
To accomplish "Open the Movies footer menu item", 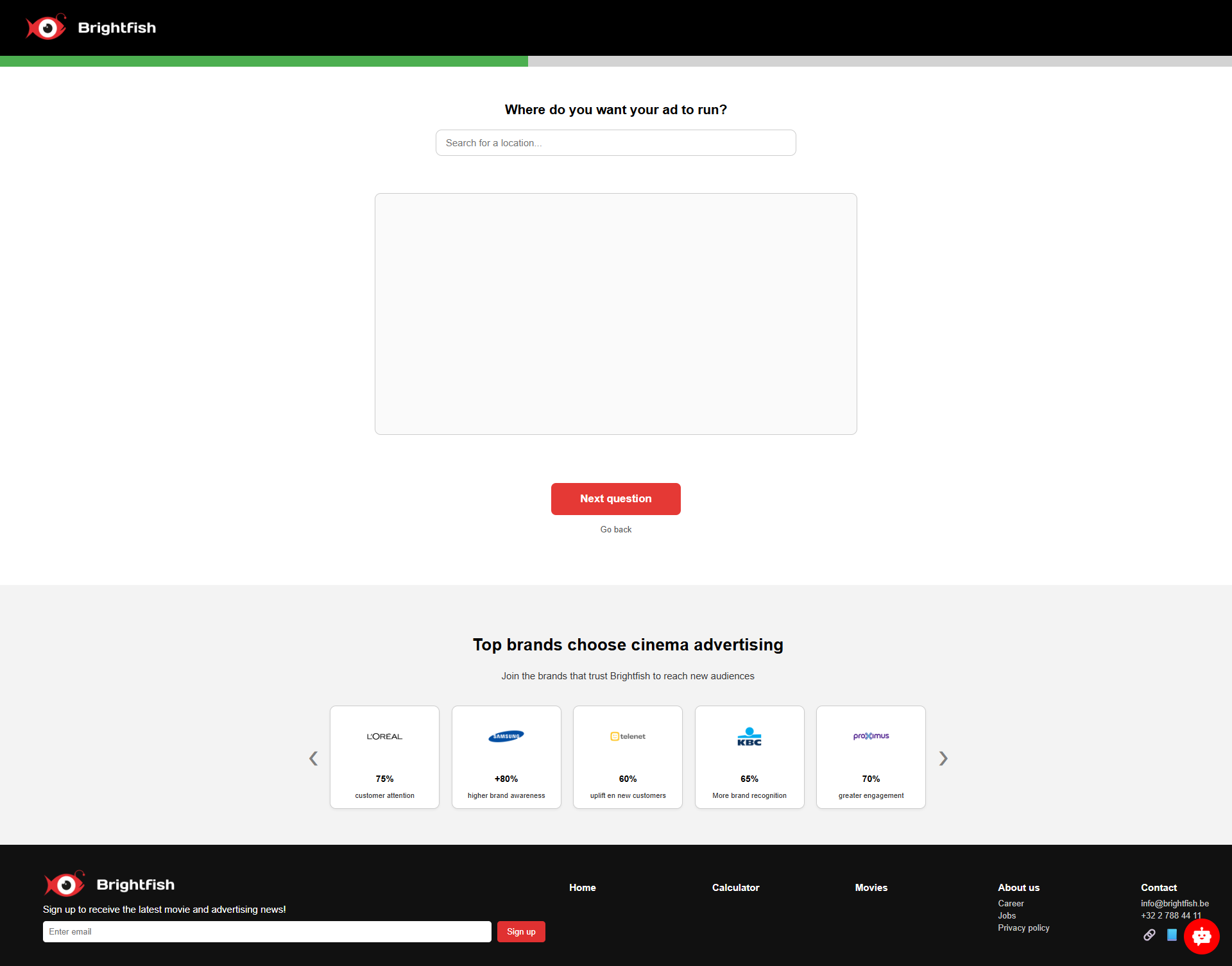I will point(871,887).
